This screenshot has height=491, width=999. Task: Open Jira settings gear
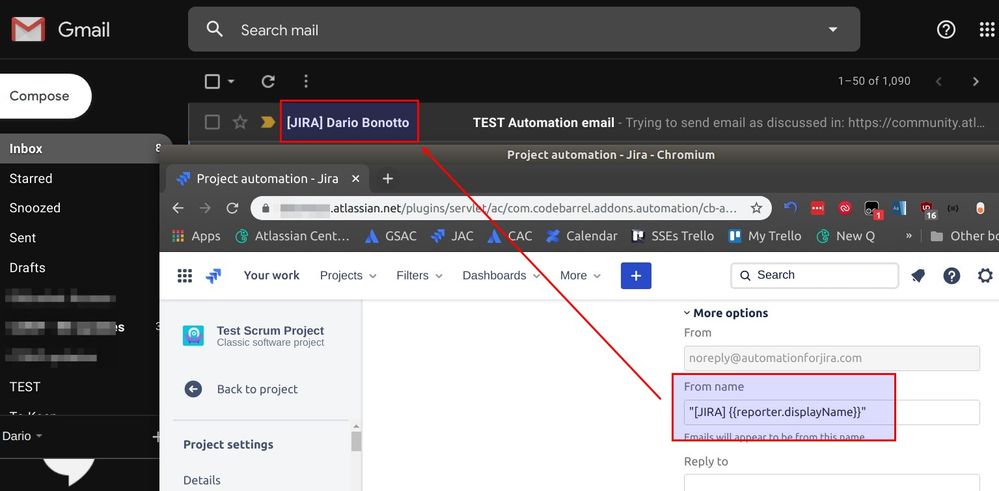[985, 276]
